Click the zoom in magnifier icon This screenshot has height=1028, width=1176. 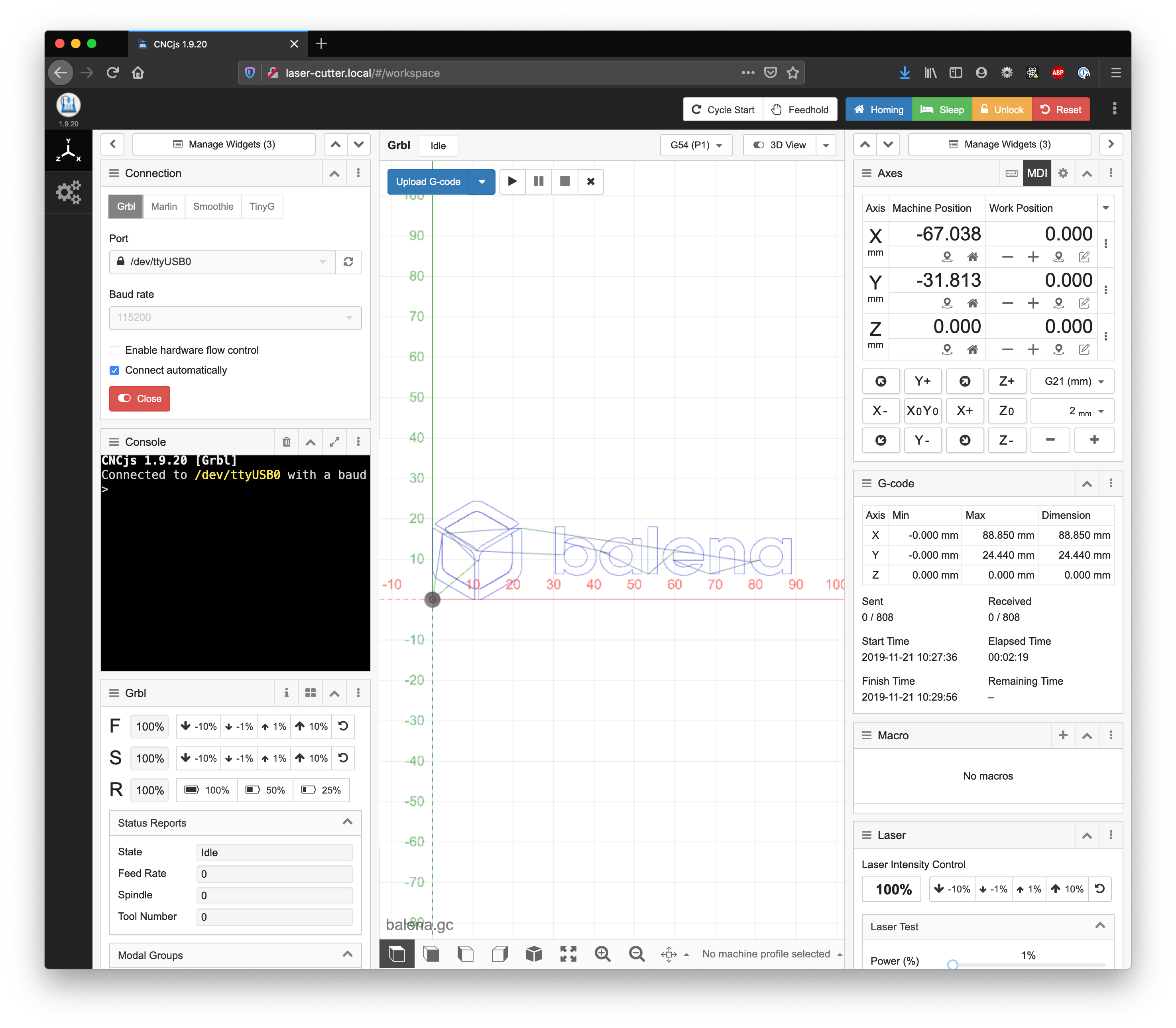602,954
